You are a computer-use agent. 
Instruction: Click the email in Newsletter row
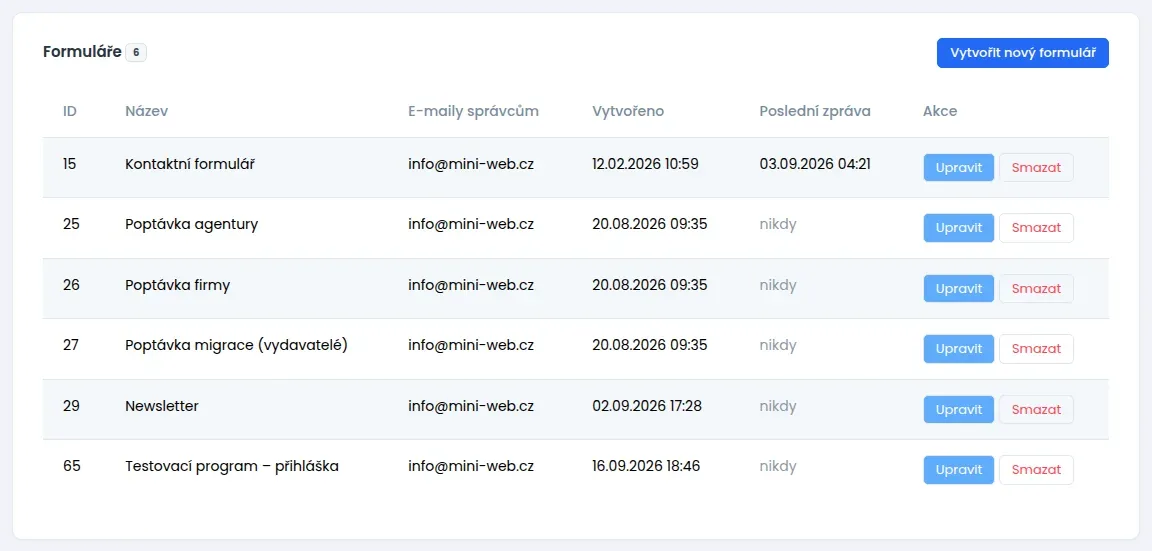[471, 406]
